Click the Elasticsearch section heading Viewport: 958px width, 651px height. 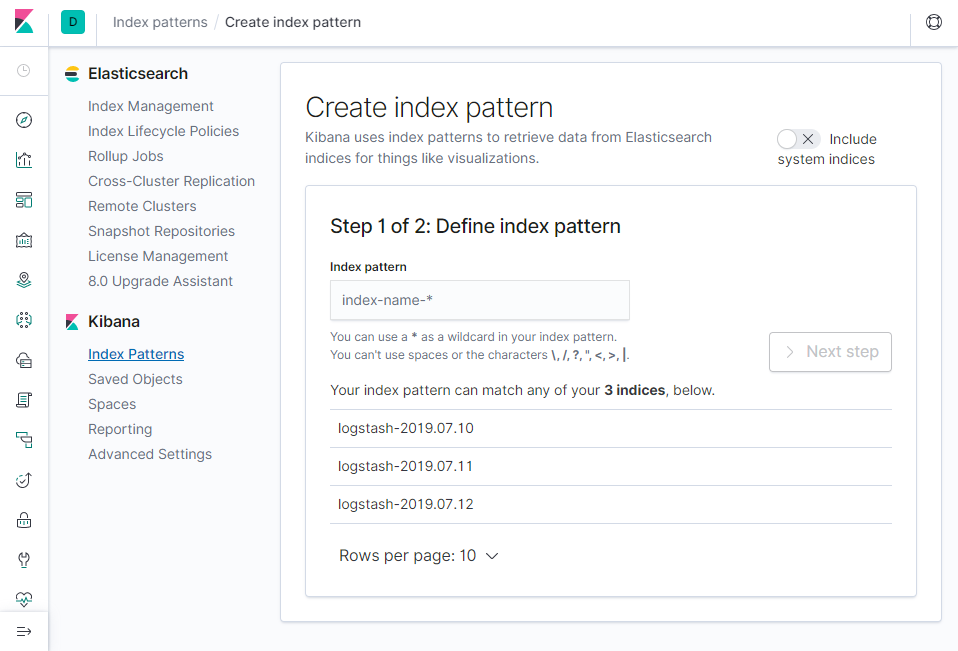pos(138,74)
